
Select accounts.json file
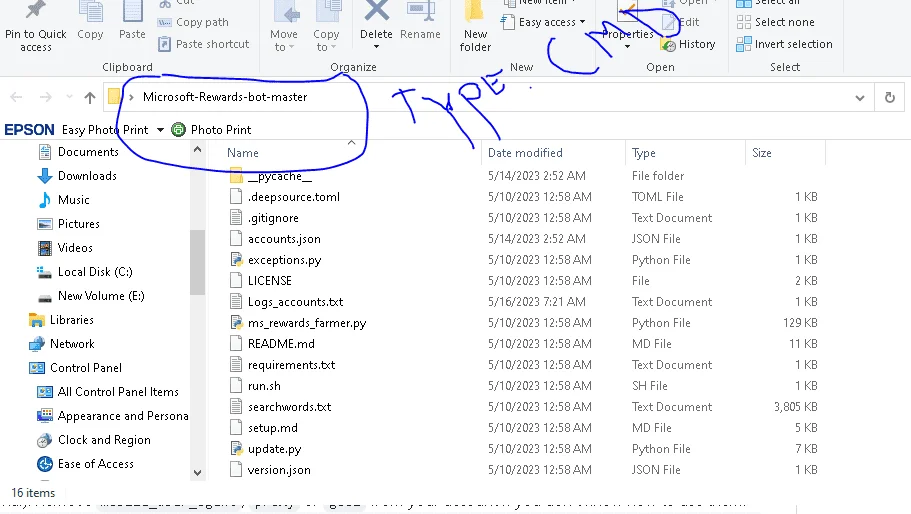(x=284, y=239)
